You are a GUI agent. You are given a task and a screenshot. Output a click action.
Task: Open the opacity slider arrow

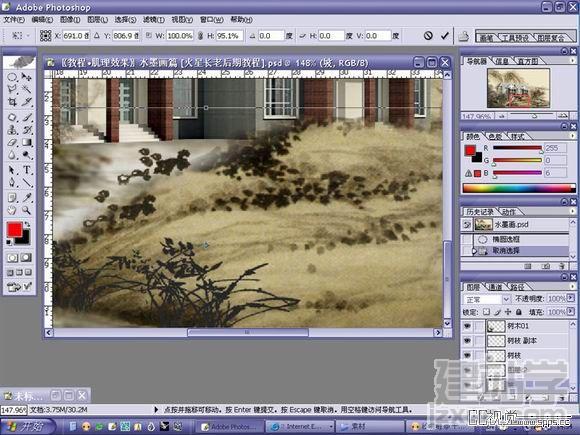[x=571, y=298]
